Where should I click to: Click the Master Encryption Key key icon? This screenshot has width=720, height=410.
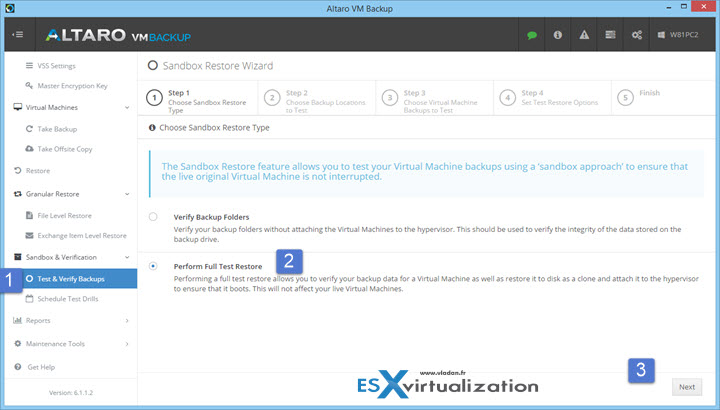tap(29, 85)
